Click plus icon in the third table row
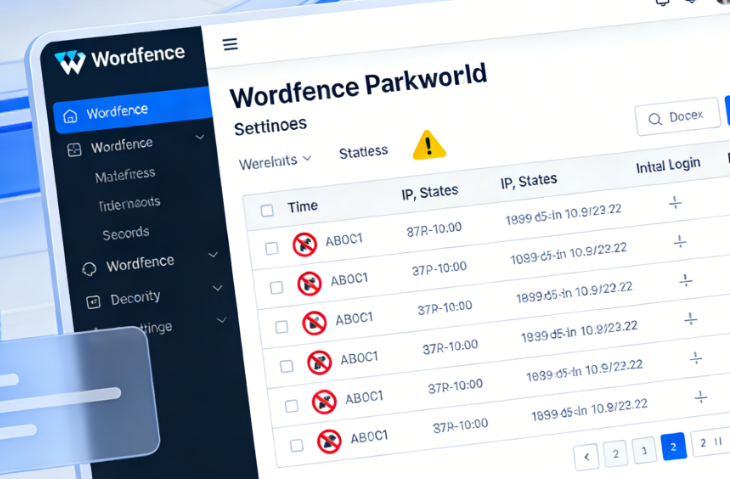This screenshot has height=479, width=730. tap(686, 280)
